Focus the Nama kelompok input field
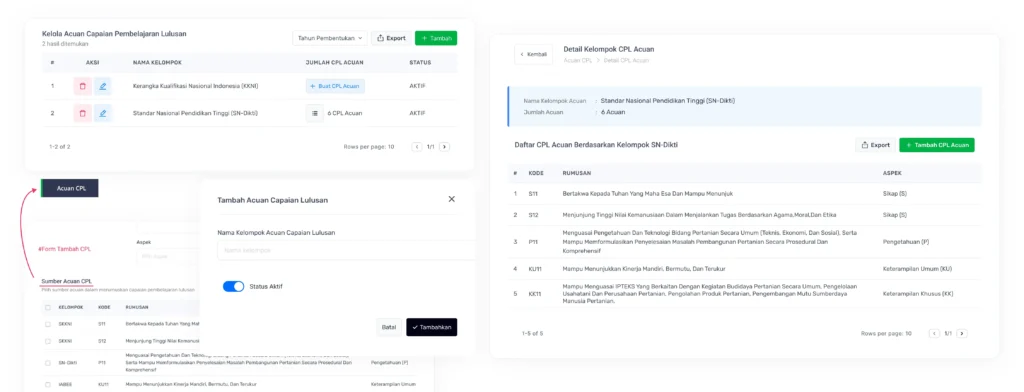 tap(345, 250)
